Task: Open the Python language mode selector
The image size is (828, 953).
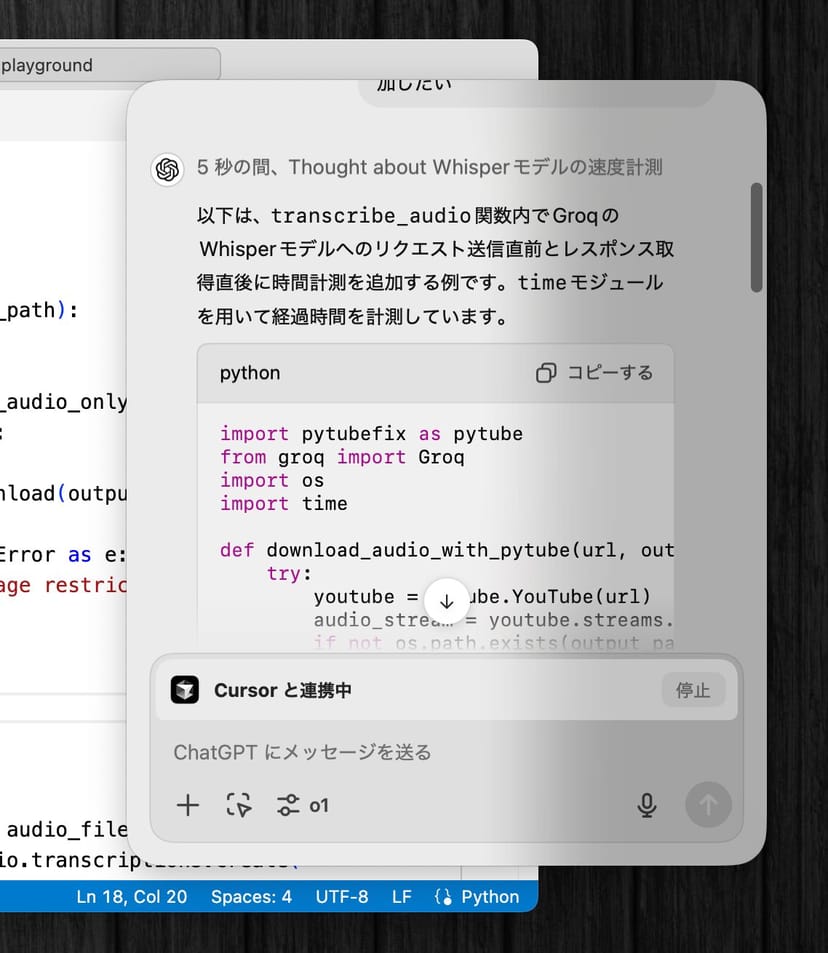Action: [479, 897]
